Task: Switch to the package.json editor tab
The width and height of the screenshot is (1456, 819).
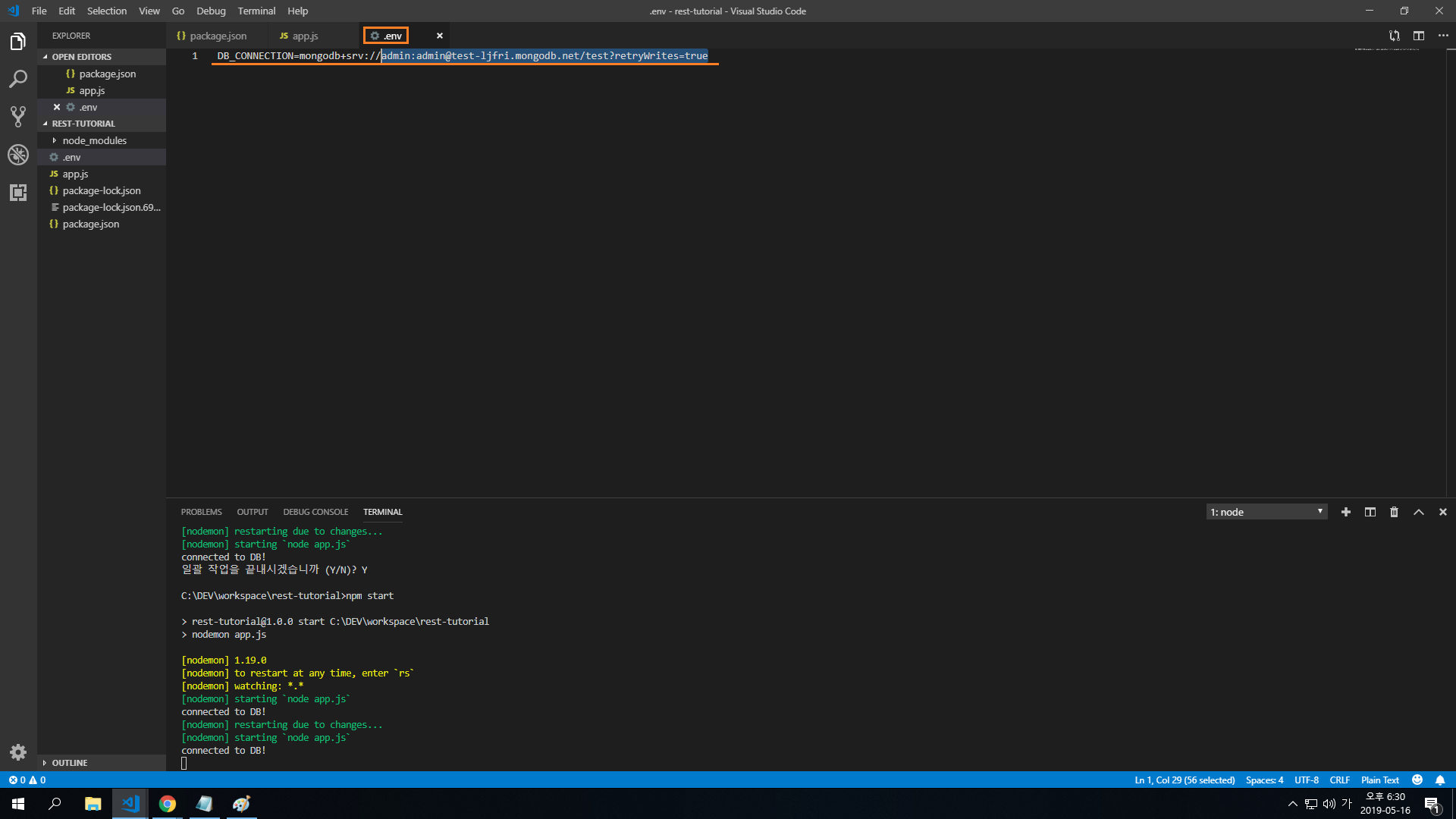Action: tap(218, 36)
